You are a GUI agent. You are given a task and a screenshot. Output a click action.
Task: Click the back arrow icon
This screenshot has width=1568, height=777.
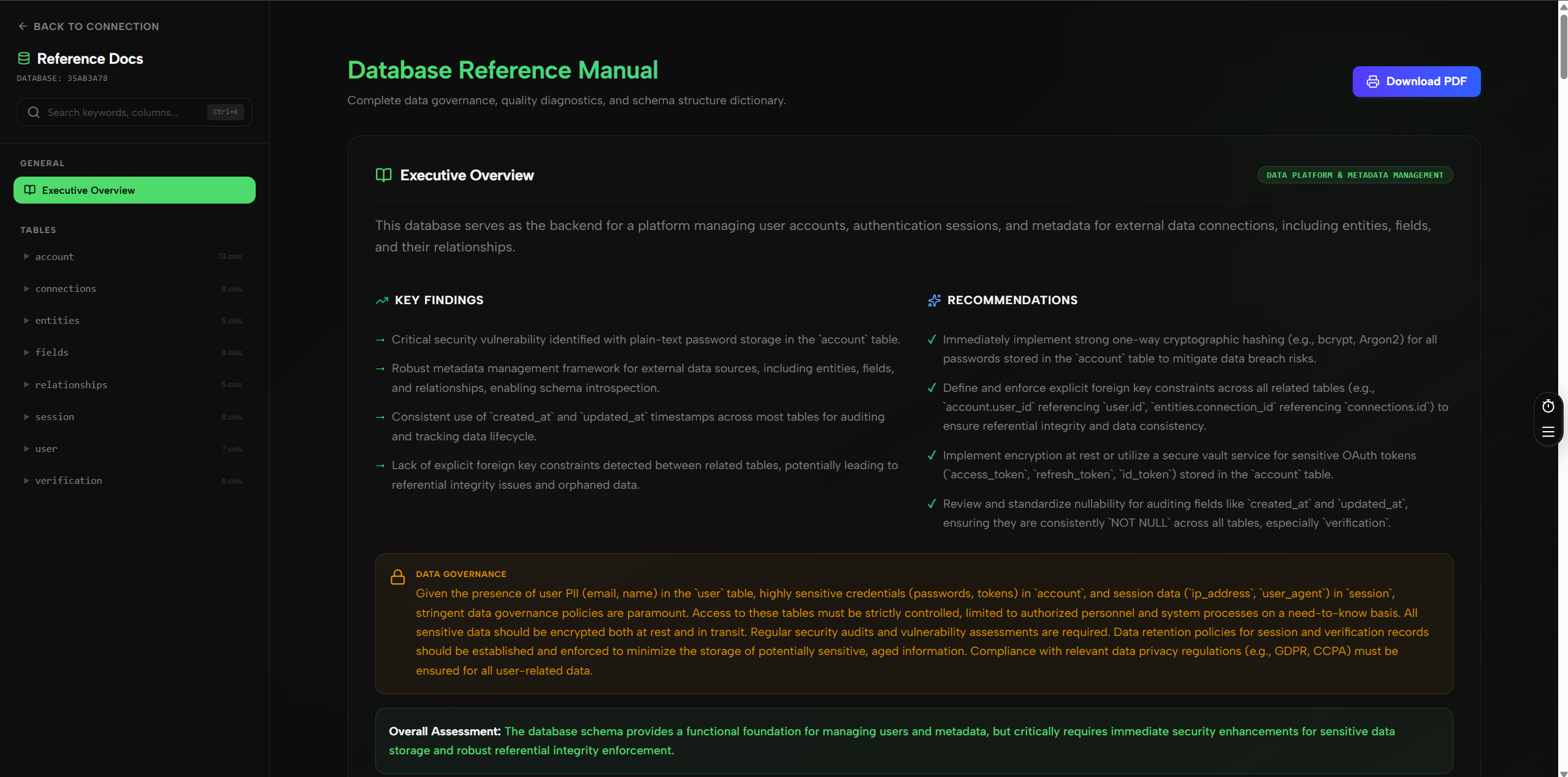(23, 26)
